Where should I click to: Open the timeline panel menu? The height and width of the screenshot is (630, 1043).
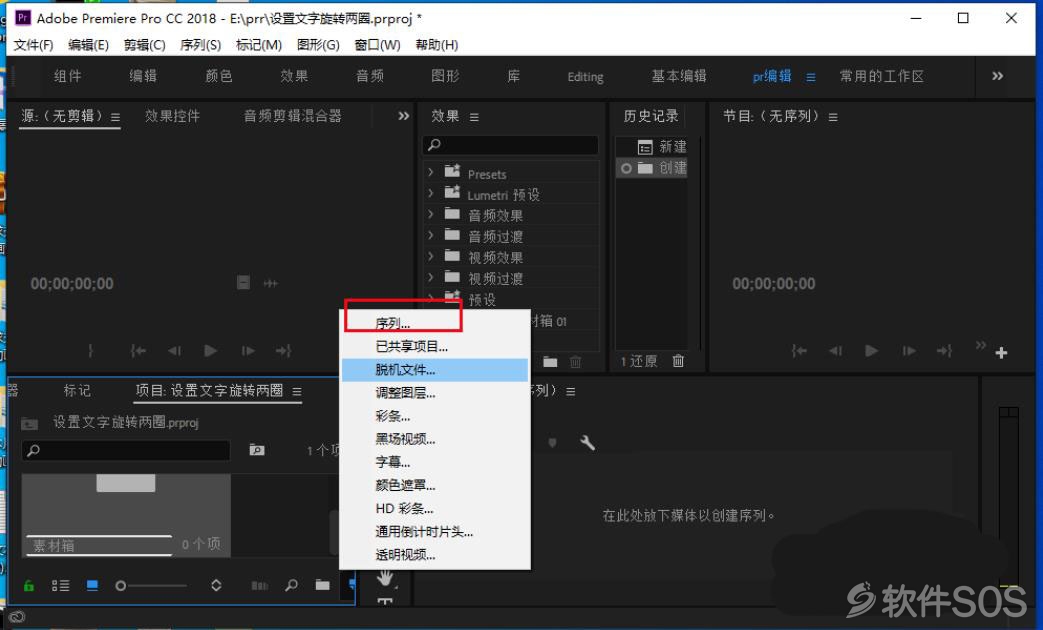(x=571, y=392)
